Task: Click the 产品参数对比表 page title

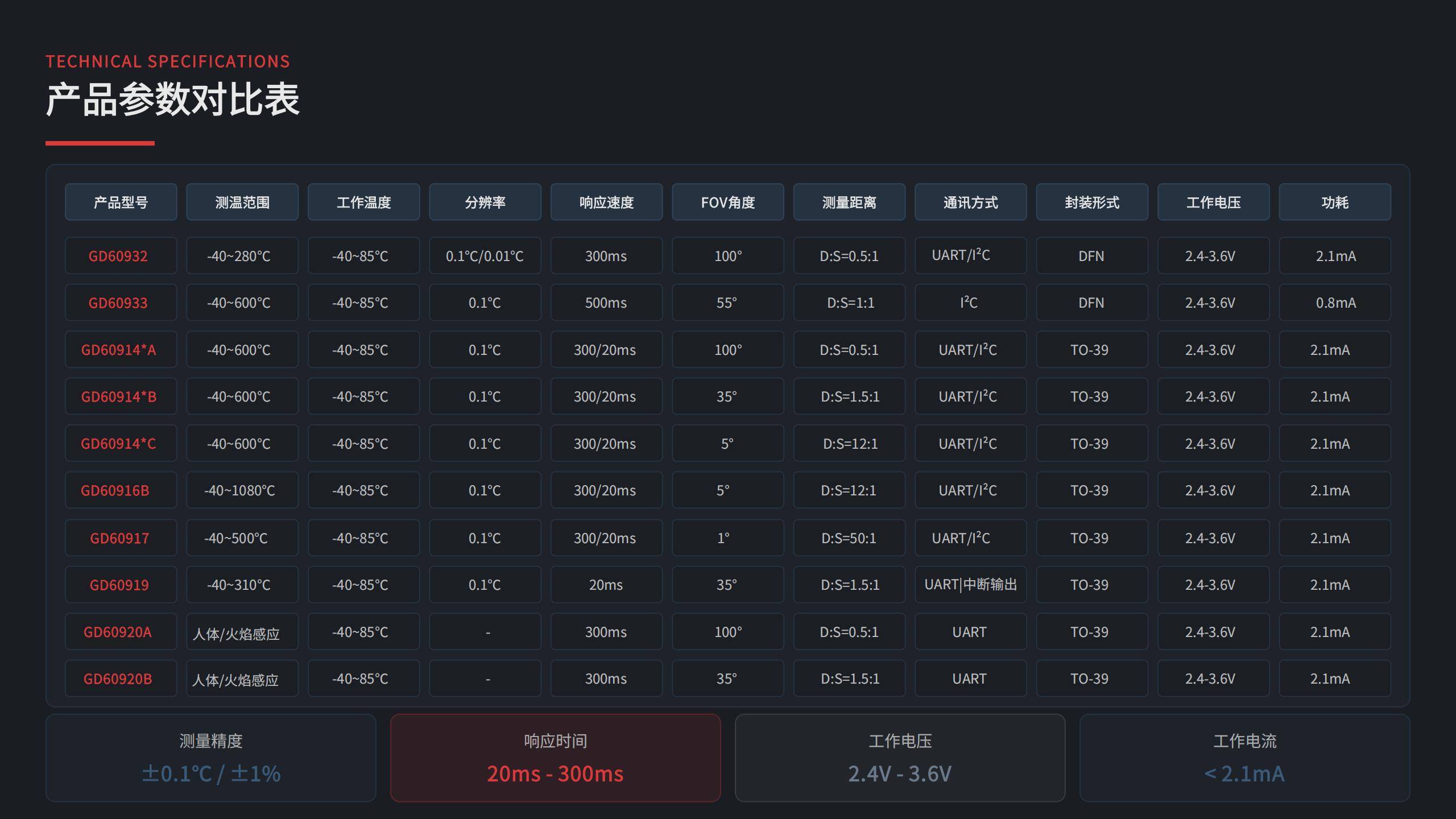Action: tap(173, 100)
